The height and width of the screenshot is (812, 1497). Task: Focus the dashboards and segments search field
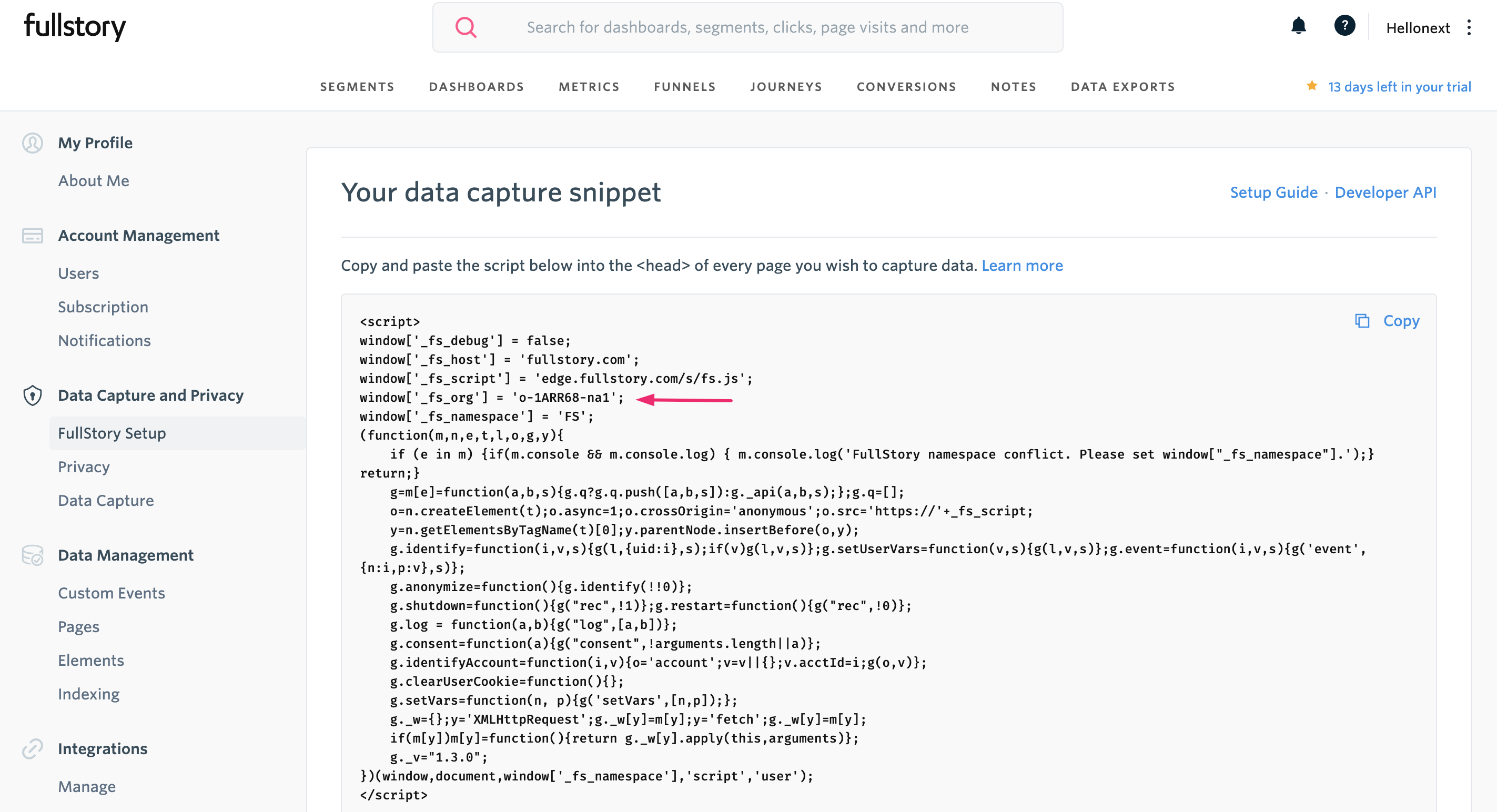click(747, 27)
